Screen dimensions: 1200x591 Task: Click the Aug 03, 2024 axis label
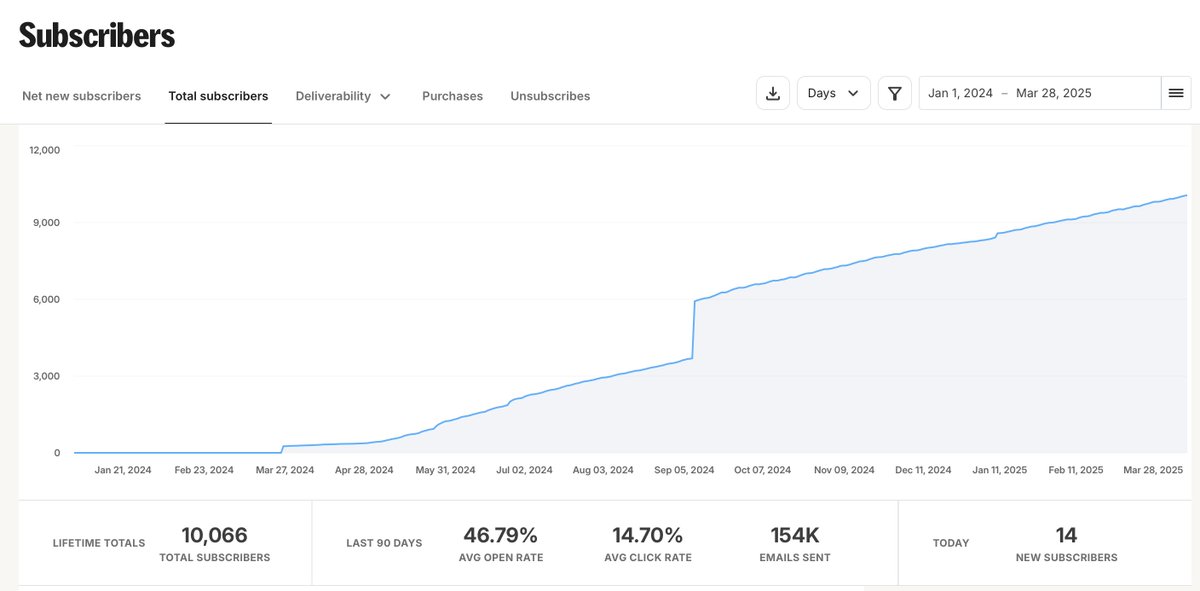(x=603, y=469)
